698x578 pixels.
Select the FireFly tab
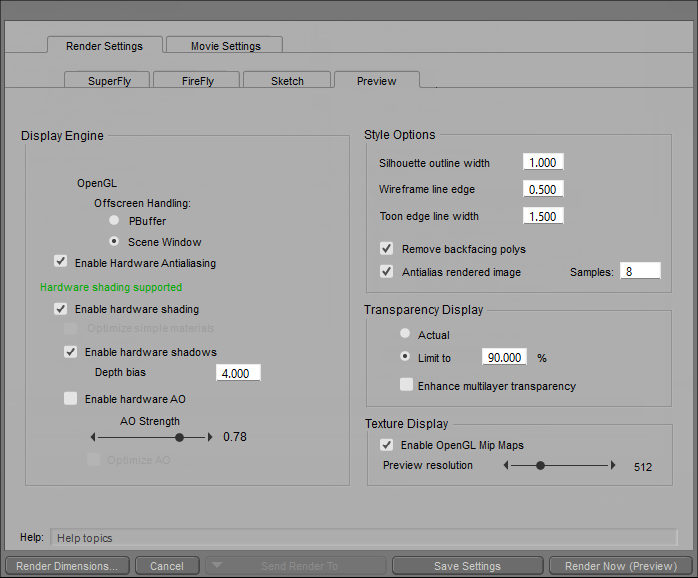[x=197, y=81]
